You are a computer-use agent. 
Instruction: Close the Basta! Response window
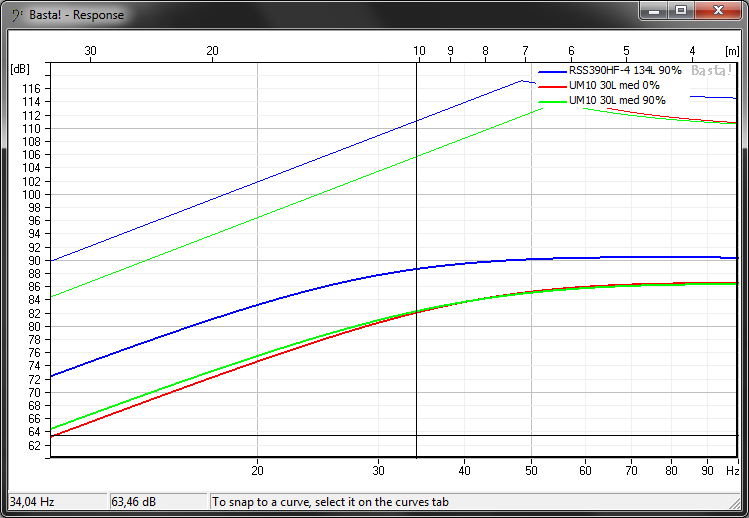[717, 10]
